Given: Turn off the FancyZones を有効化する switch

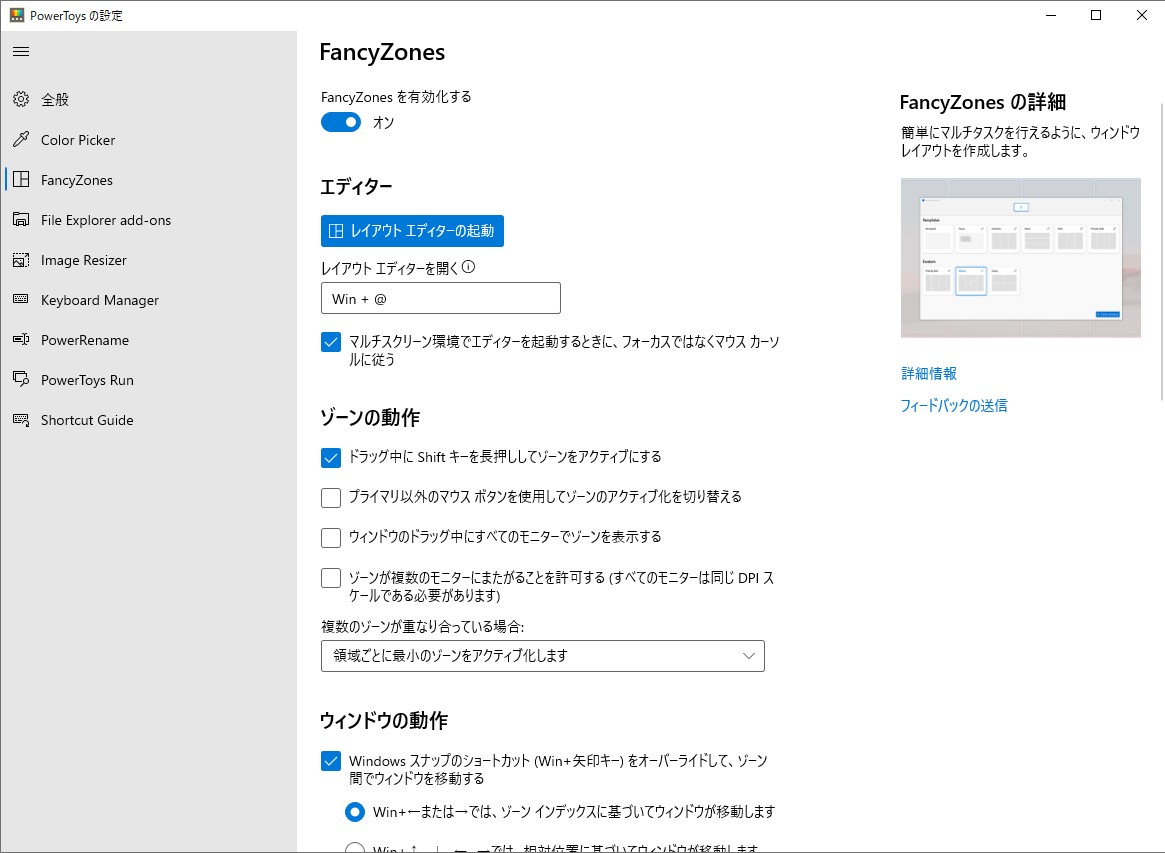Looking at the screenshot, I should coord(340,122).
